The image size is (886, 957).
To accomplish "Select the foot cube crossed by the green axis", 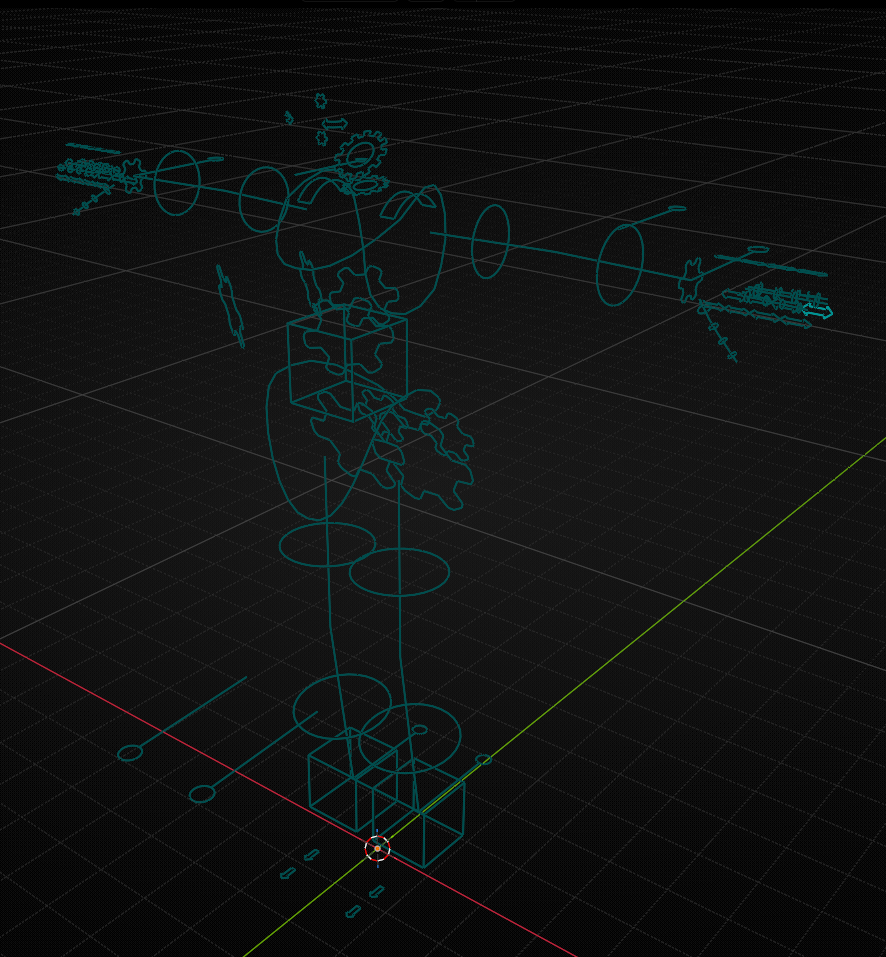I will click(419, 812).
